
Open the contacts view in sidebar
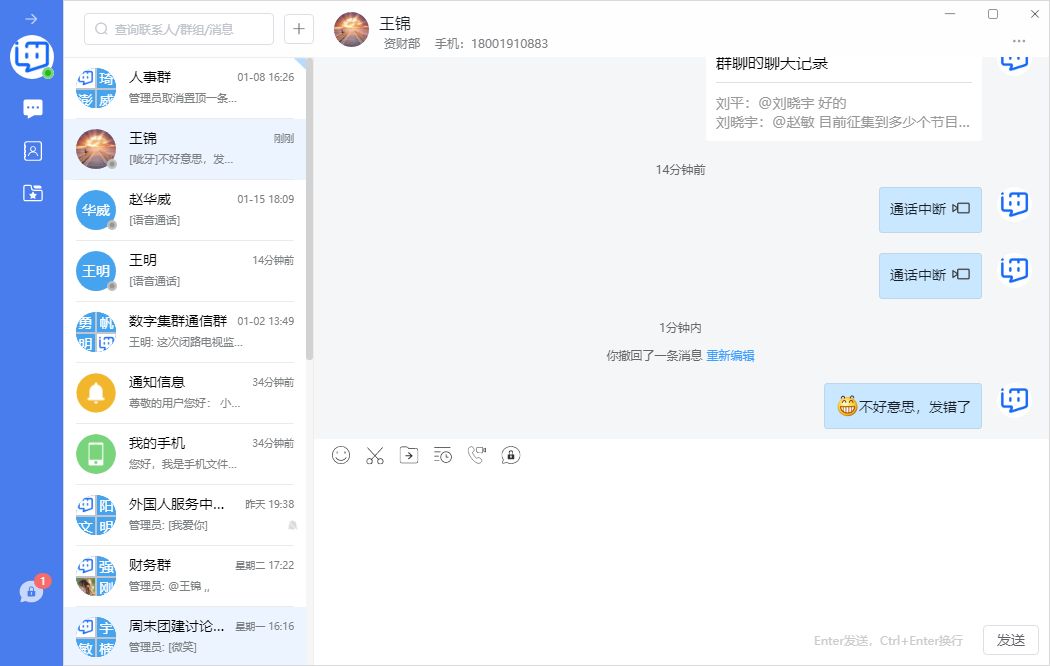(33, 151)
